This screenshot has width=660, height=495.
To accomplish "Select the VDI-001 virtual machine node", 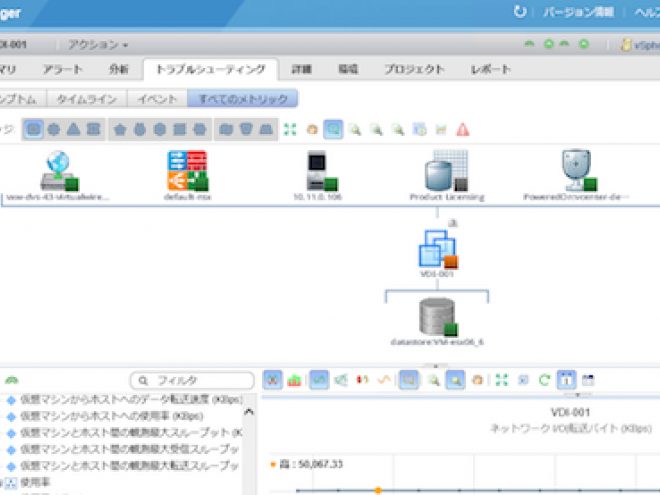I will pyautogui.click(x=438, y=249).
